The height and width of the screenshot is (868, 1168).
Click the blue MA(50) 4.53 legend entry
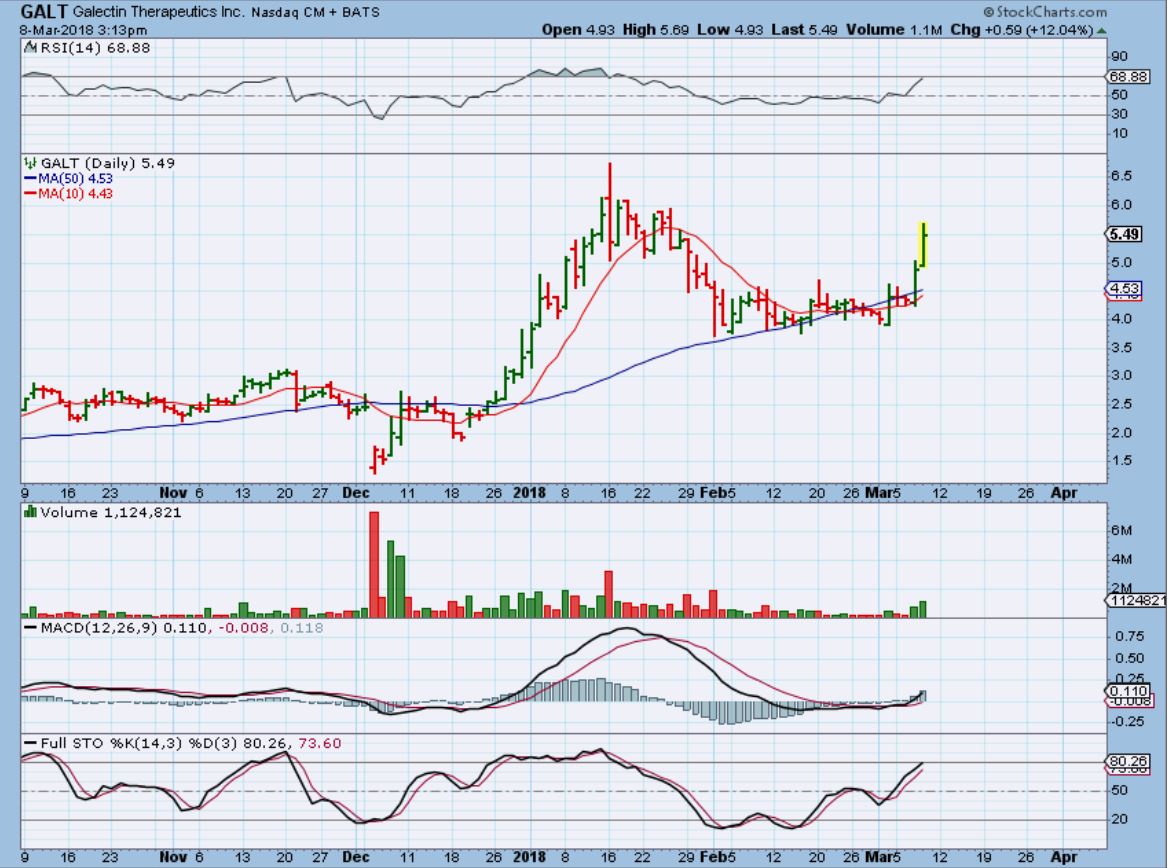click(70, 179)
